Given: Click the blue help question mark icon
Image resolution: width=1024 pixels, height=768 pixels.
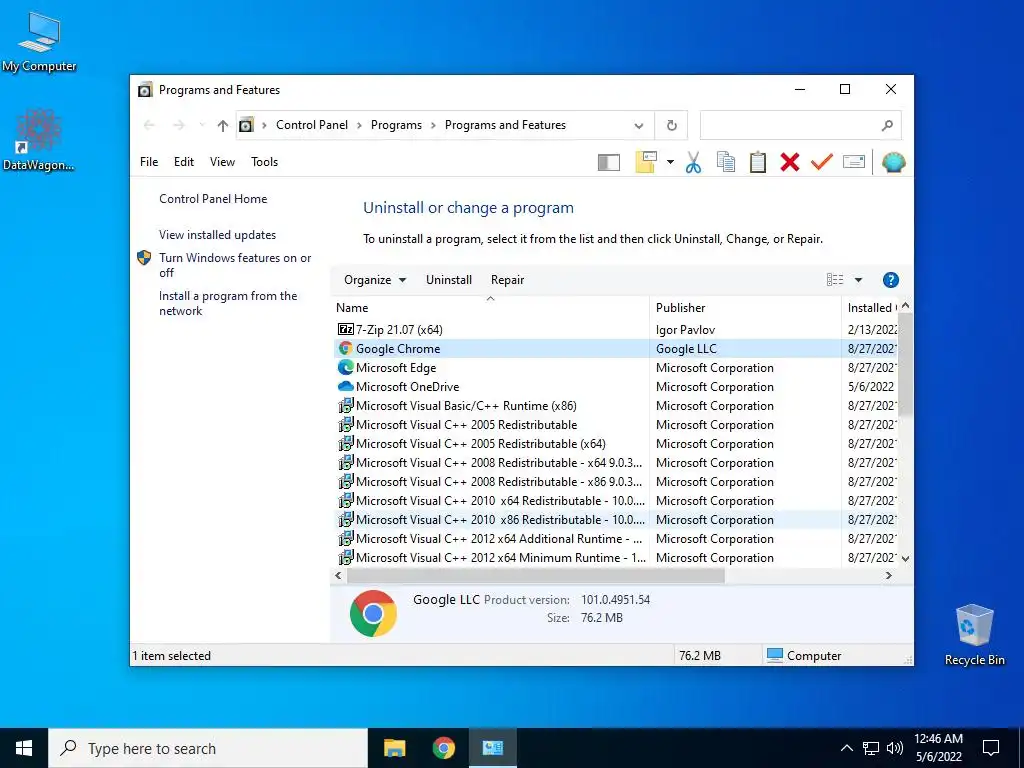Looking at the screenshot, I should point(890,280).
